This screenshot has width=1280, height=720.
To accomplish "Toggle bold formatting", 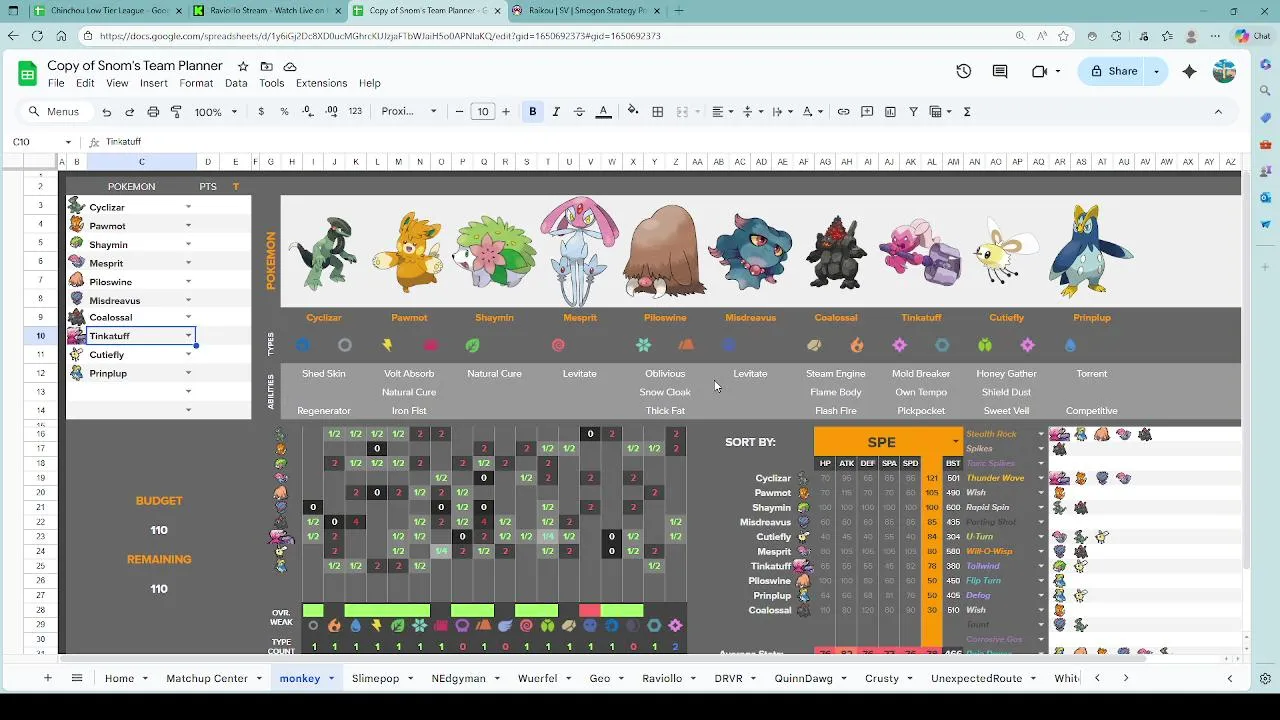I will tap(533, 112).
